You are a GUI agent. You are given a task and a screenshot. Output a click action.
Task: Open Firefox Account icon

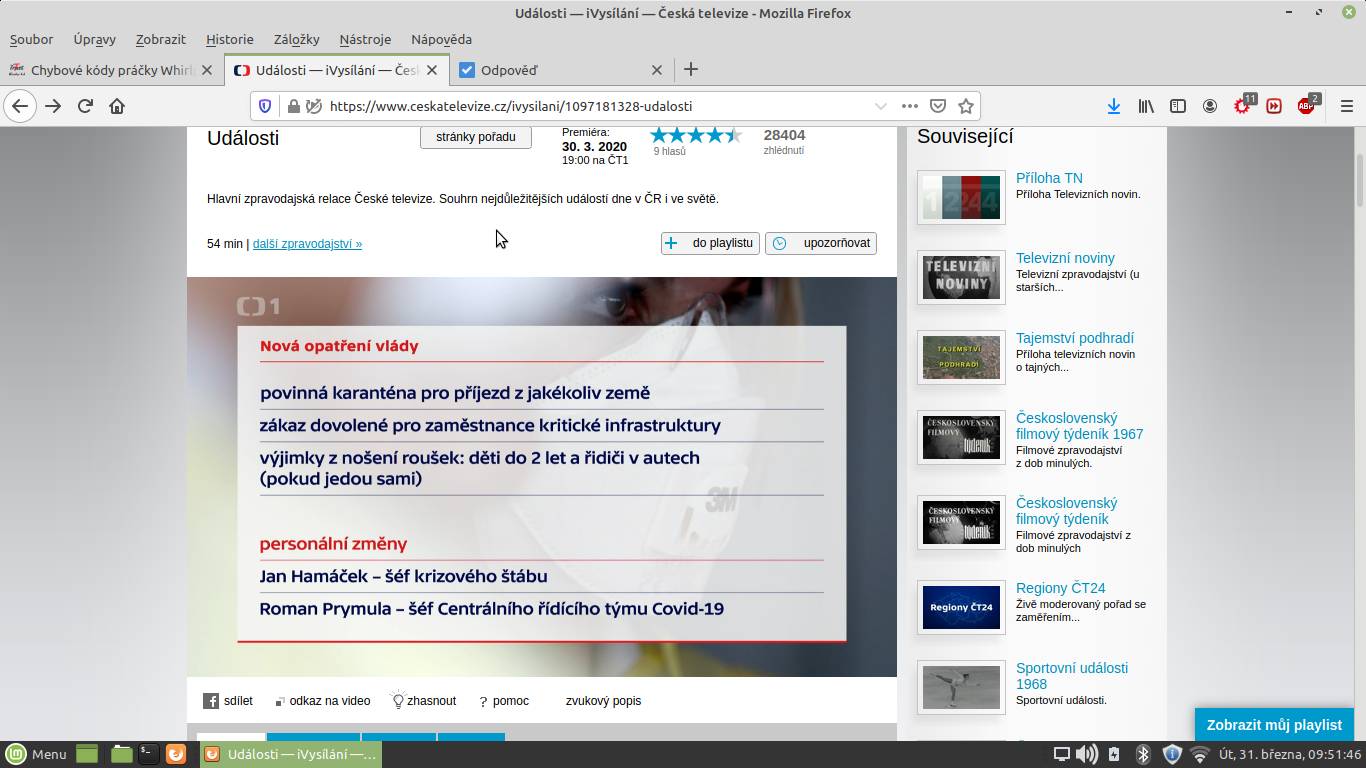(x=1210, y=106)
